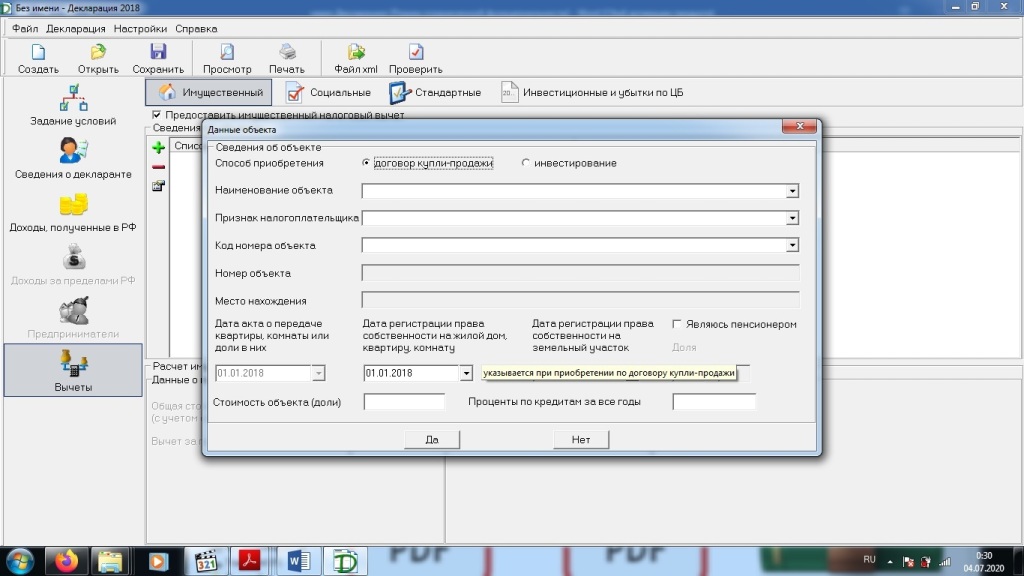Click the Стоимость объекта (доли) input field

(x=404, y=402)
